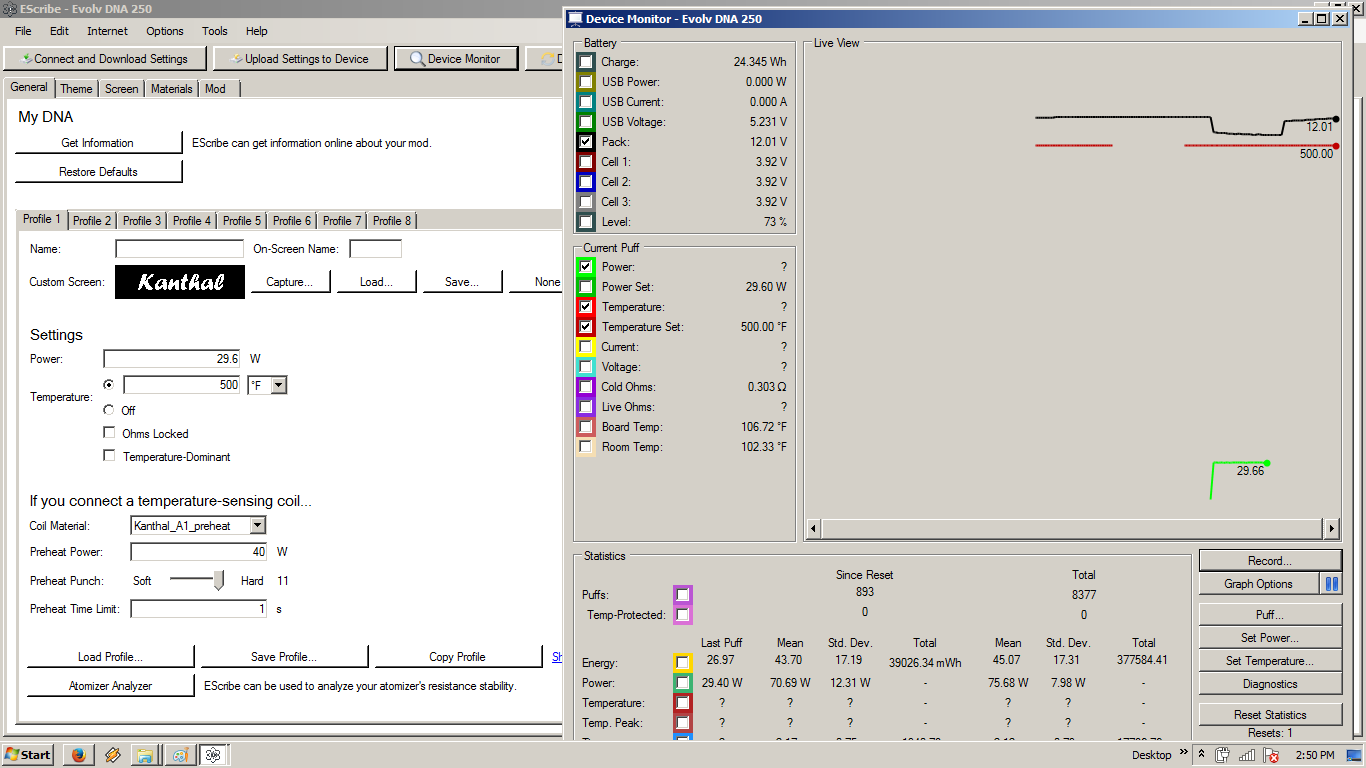Enable the Ohms Locked checkbox
1366x768 pixels.
pos(109,433)
